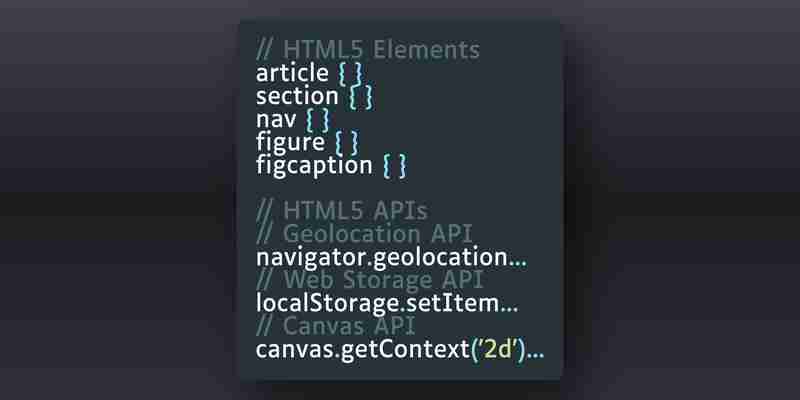Click the '// HTML5 APIs' comment
Screen dimensions: 800x400
342,210
